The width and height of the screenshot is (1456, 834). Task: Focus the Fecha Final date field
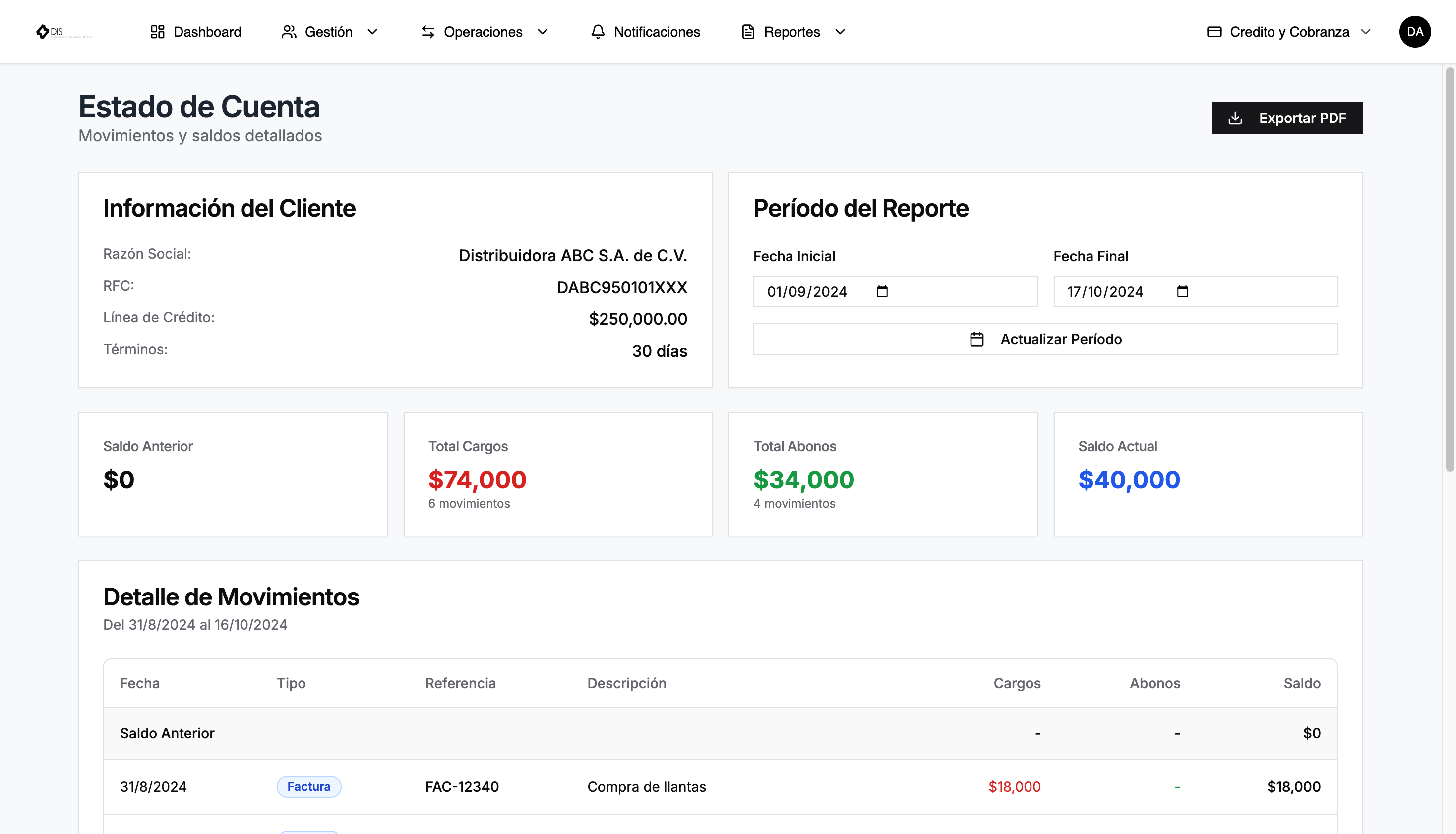coord(1195,291)
